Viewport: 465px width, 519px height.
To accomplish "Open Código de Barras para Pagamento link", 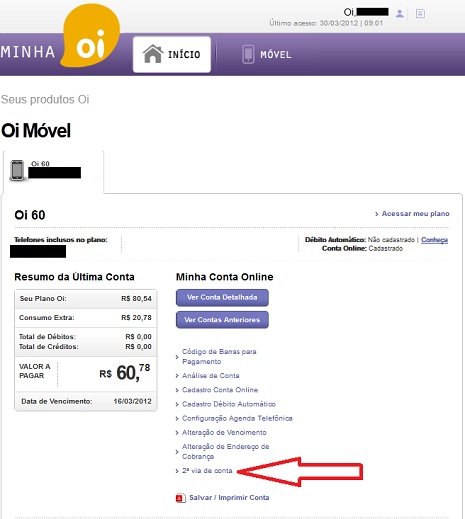I will point(219,357).
